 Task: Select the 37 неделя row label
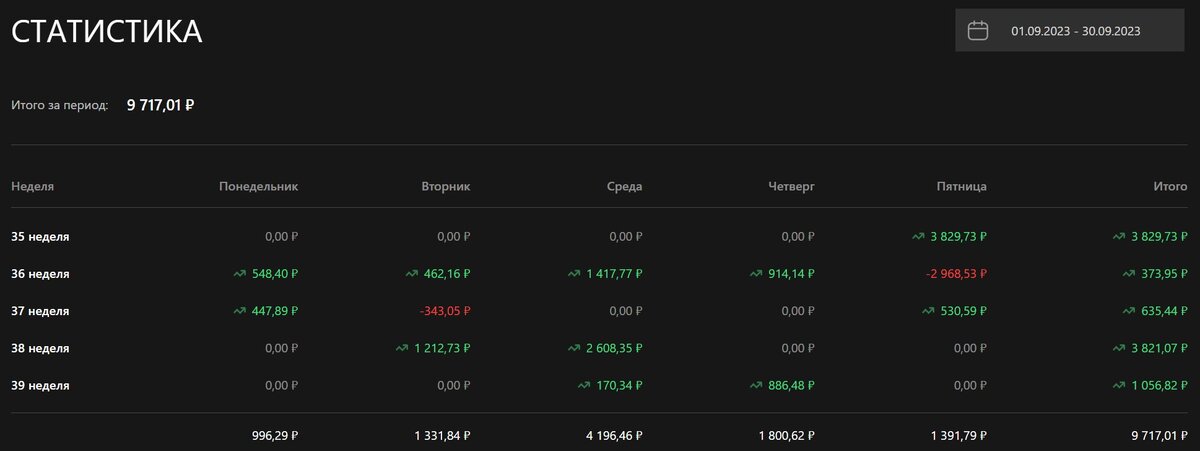coord(40,311)
